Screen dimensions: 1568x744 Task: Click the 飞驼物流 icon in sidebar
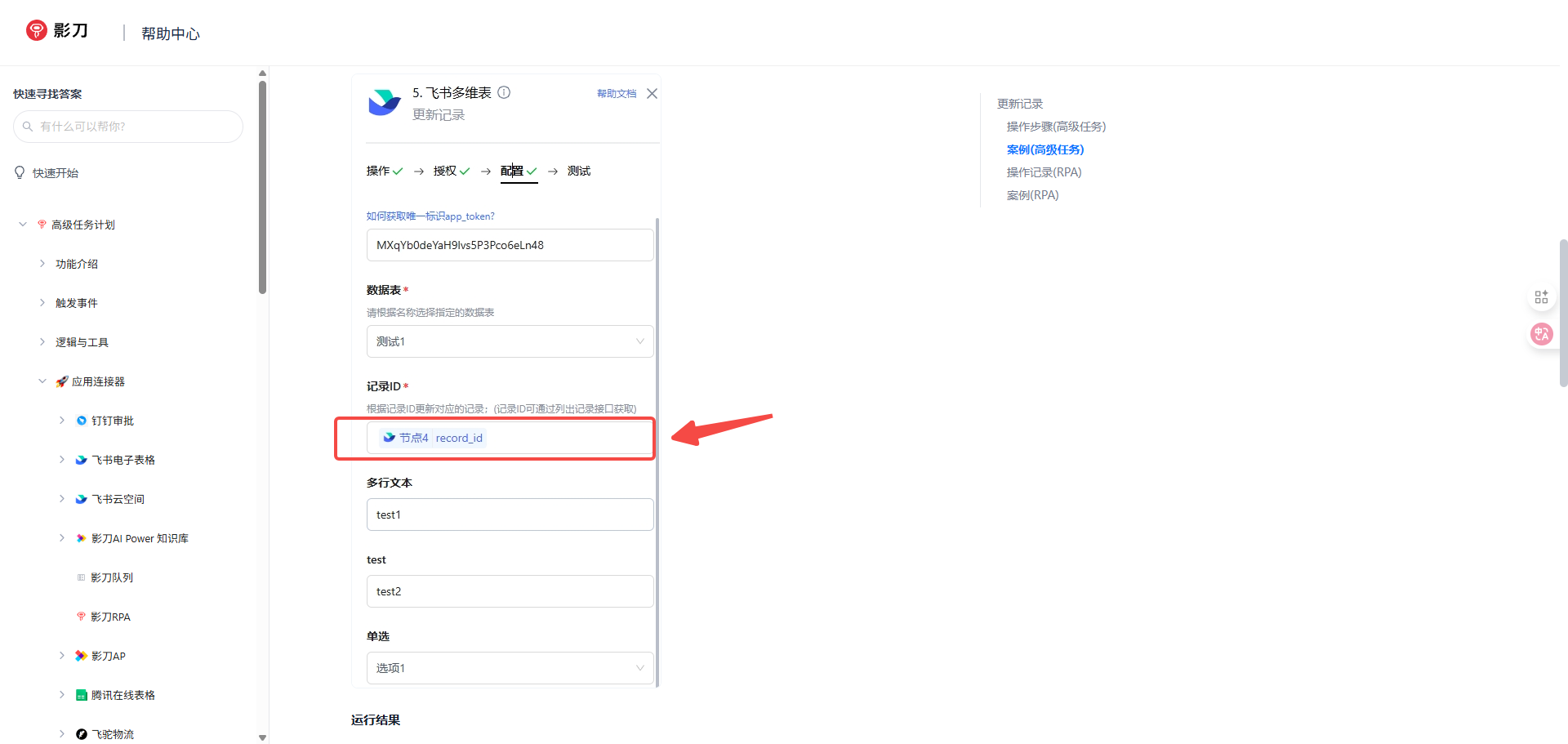pyautogui.click(x=81, y=734)
